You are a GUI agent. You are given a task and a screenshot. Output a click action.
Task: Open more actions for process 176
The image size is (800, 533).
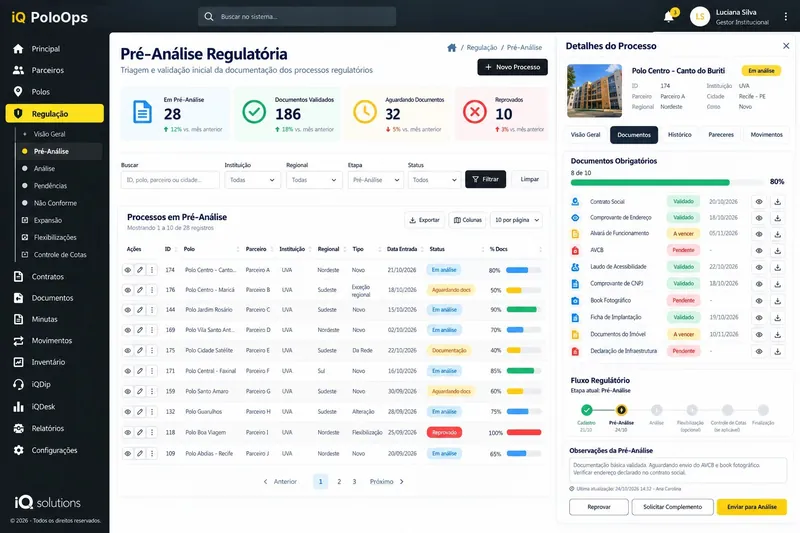pos(152,290)
